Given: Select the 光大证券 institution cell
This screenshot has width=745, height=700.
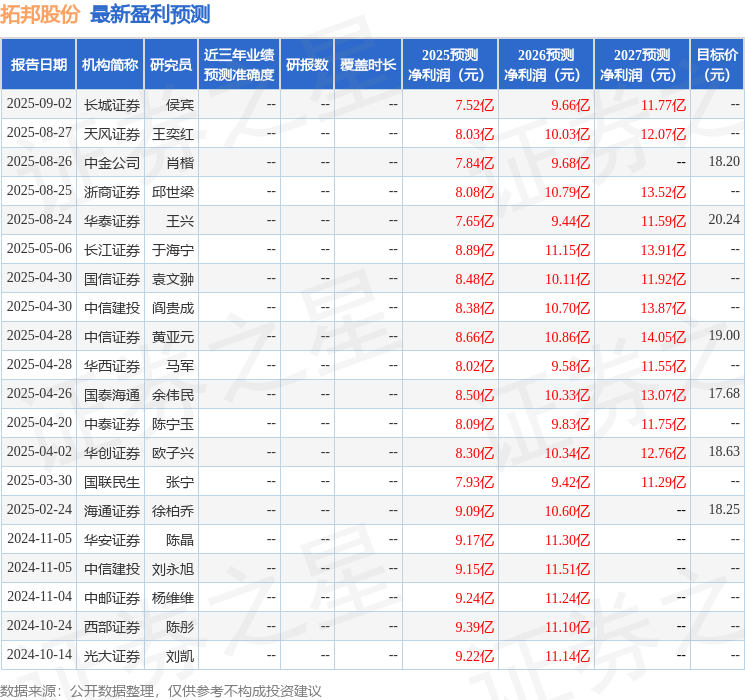Looking at the screenshot, I should coord(112,656).
